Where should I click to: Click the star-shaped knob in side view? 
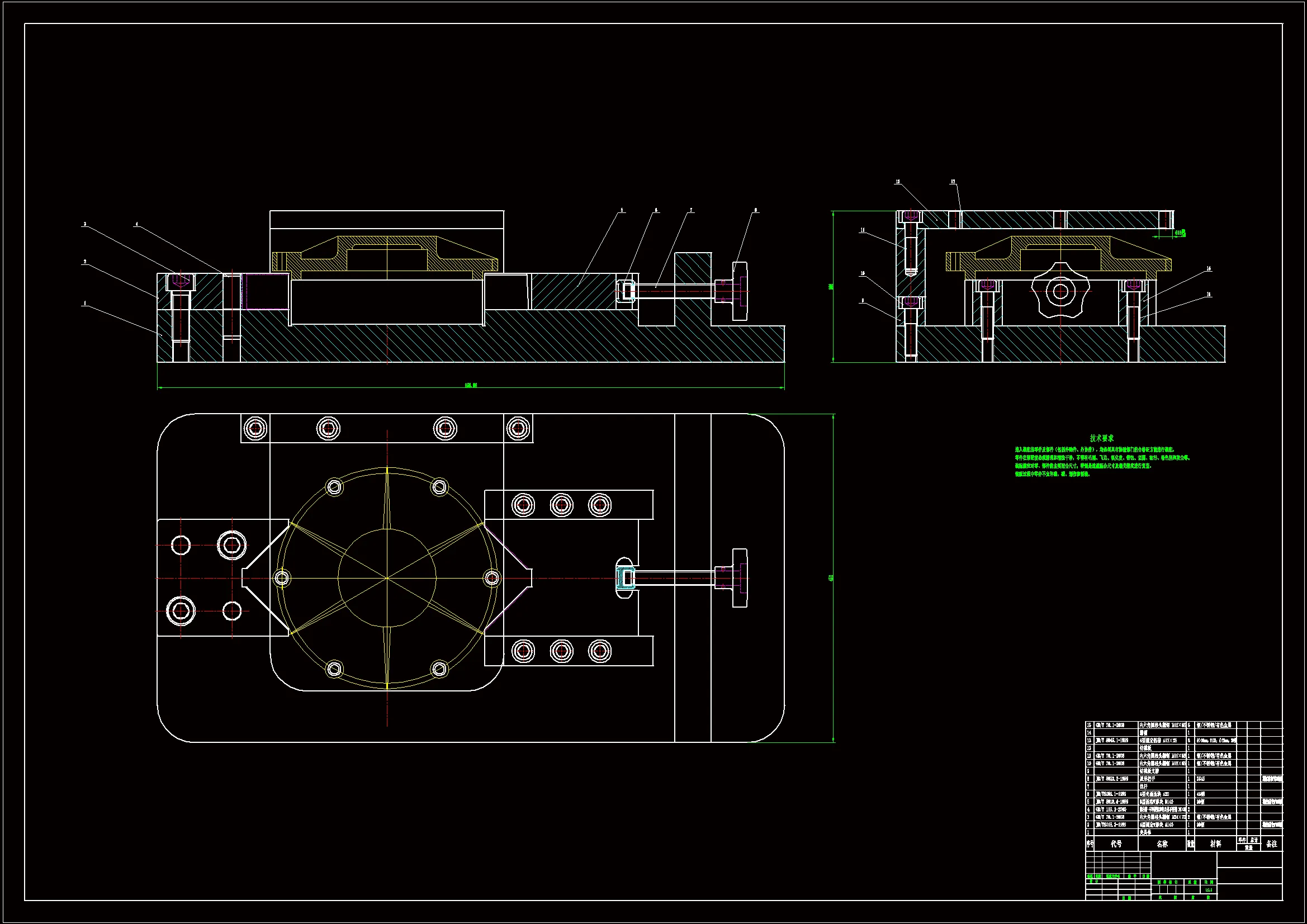point(1060,291)
